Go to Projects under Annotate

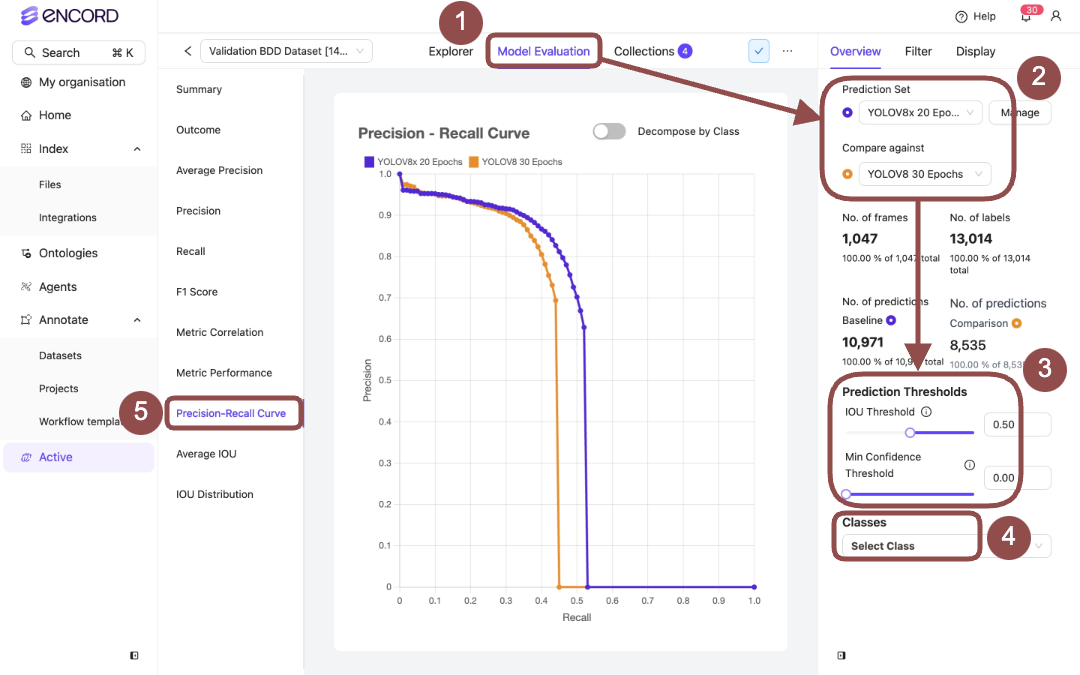(x=59, y=388)
